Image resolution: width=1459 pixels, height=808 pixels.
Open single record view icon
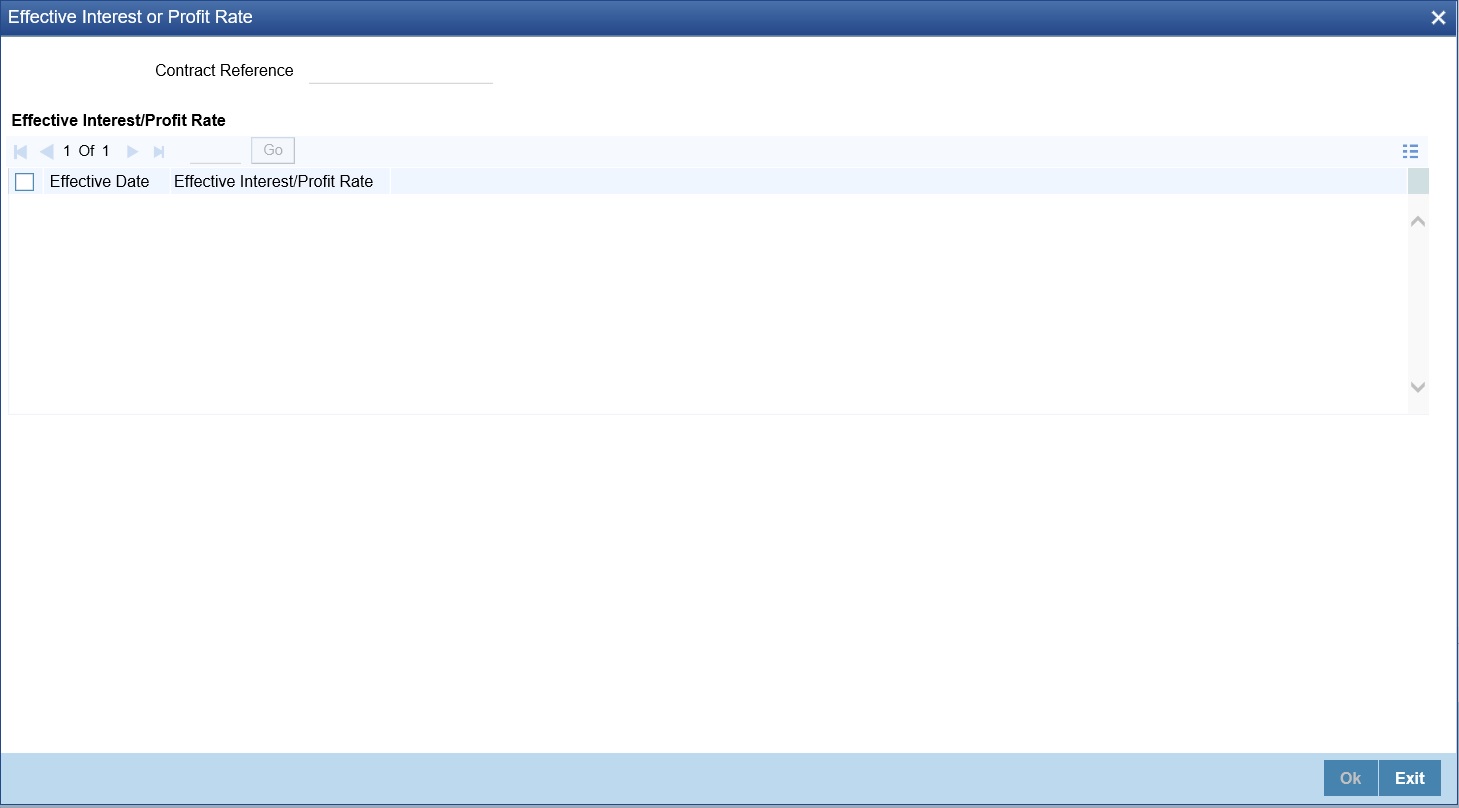pos(1410,151)
